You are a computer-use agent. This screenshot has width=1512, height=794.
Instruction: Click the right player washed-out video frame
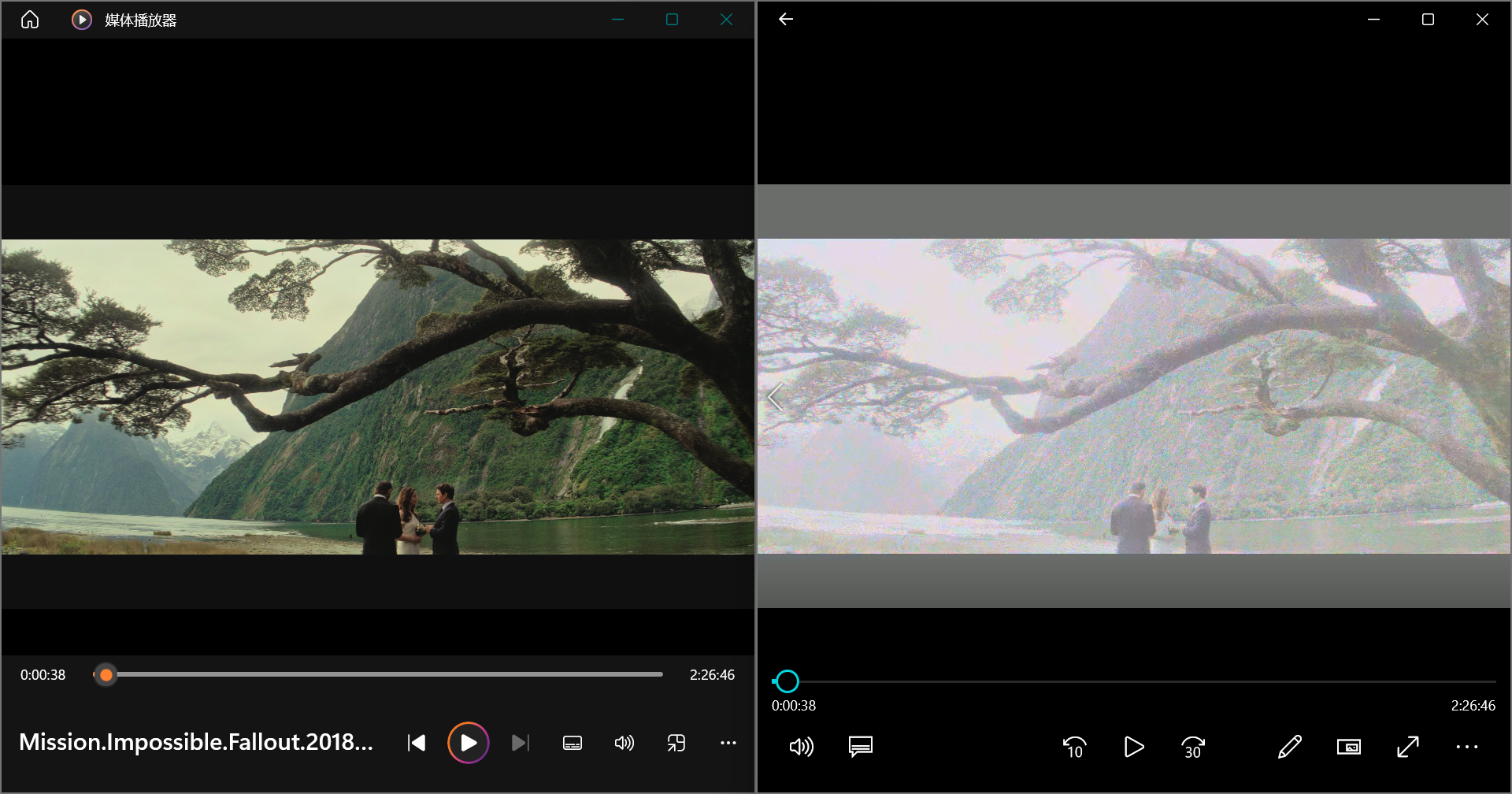tap(1134, 396)
